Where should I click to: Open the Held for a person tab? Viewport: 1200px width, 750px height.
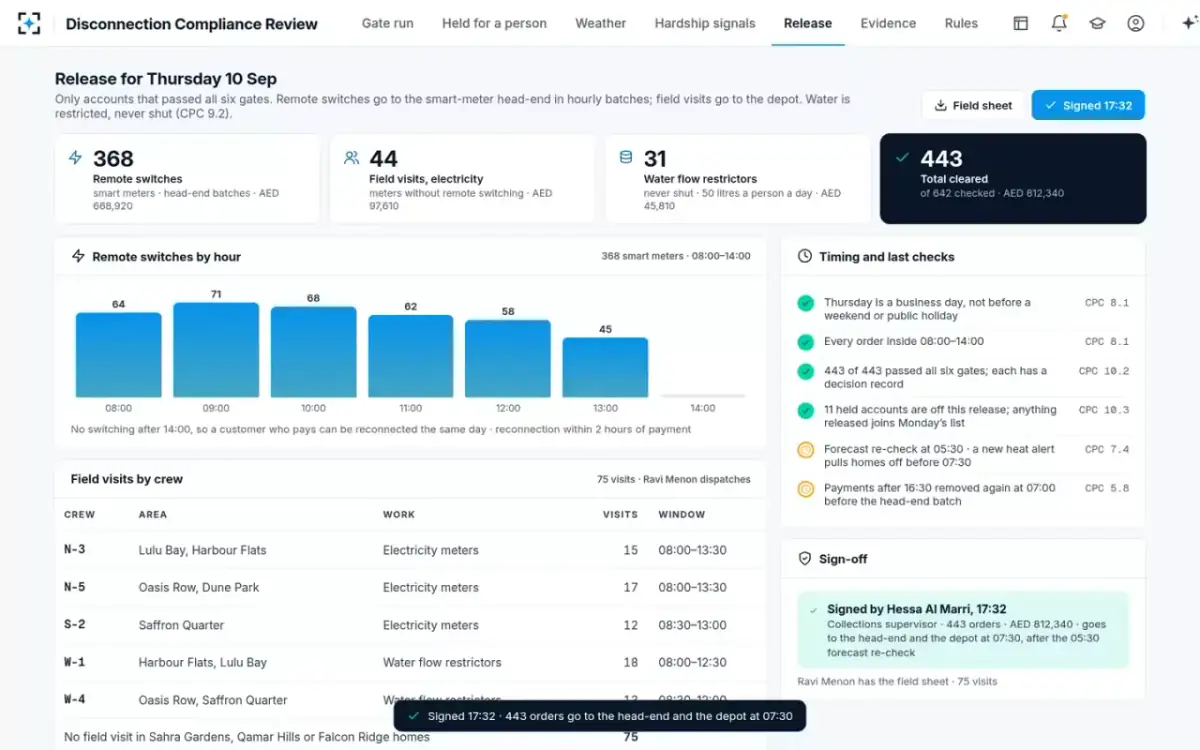coord(494,23)
